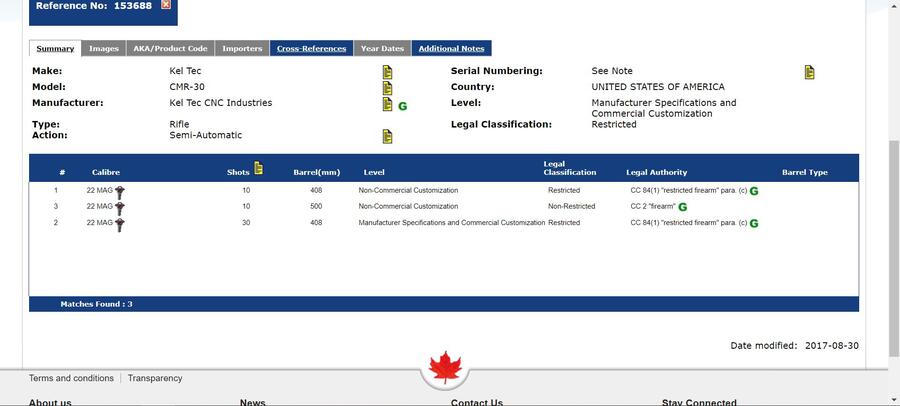Viewport: 900px width, 406px height.
Task: Click the red maple leaf emblem
Action: click(445, 368)
